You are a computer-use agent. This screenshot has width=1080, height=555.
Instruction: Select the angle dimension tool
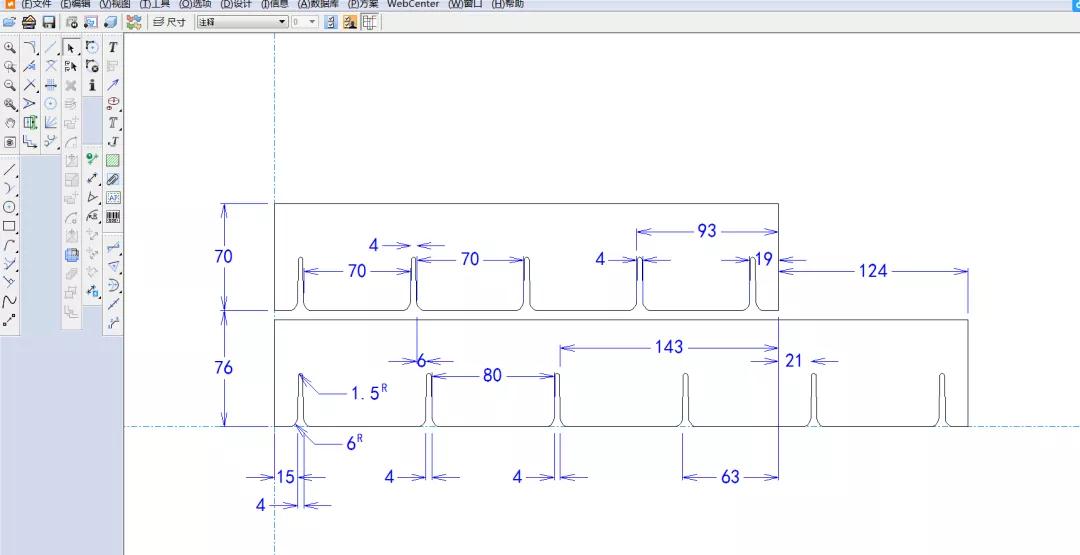[92, 198]
